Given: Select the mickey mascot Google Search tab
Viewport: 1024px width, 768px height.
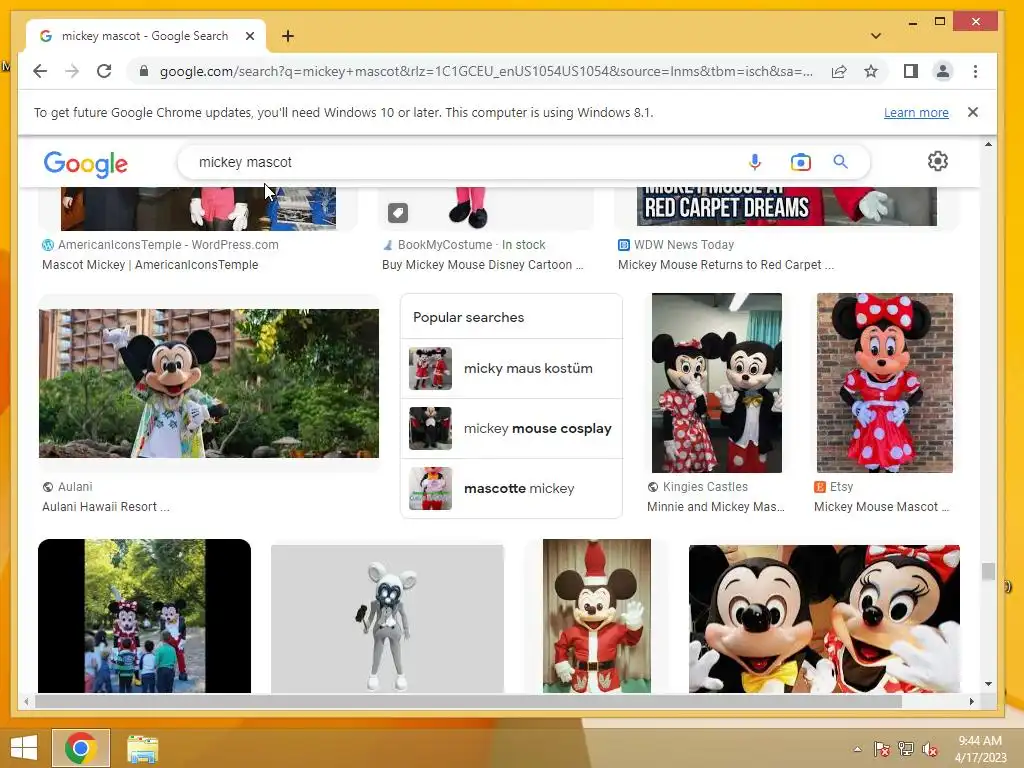Looking at the screenshot, I should point(144,36).
